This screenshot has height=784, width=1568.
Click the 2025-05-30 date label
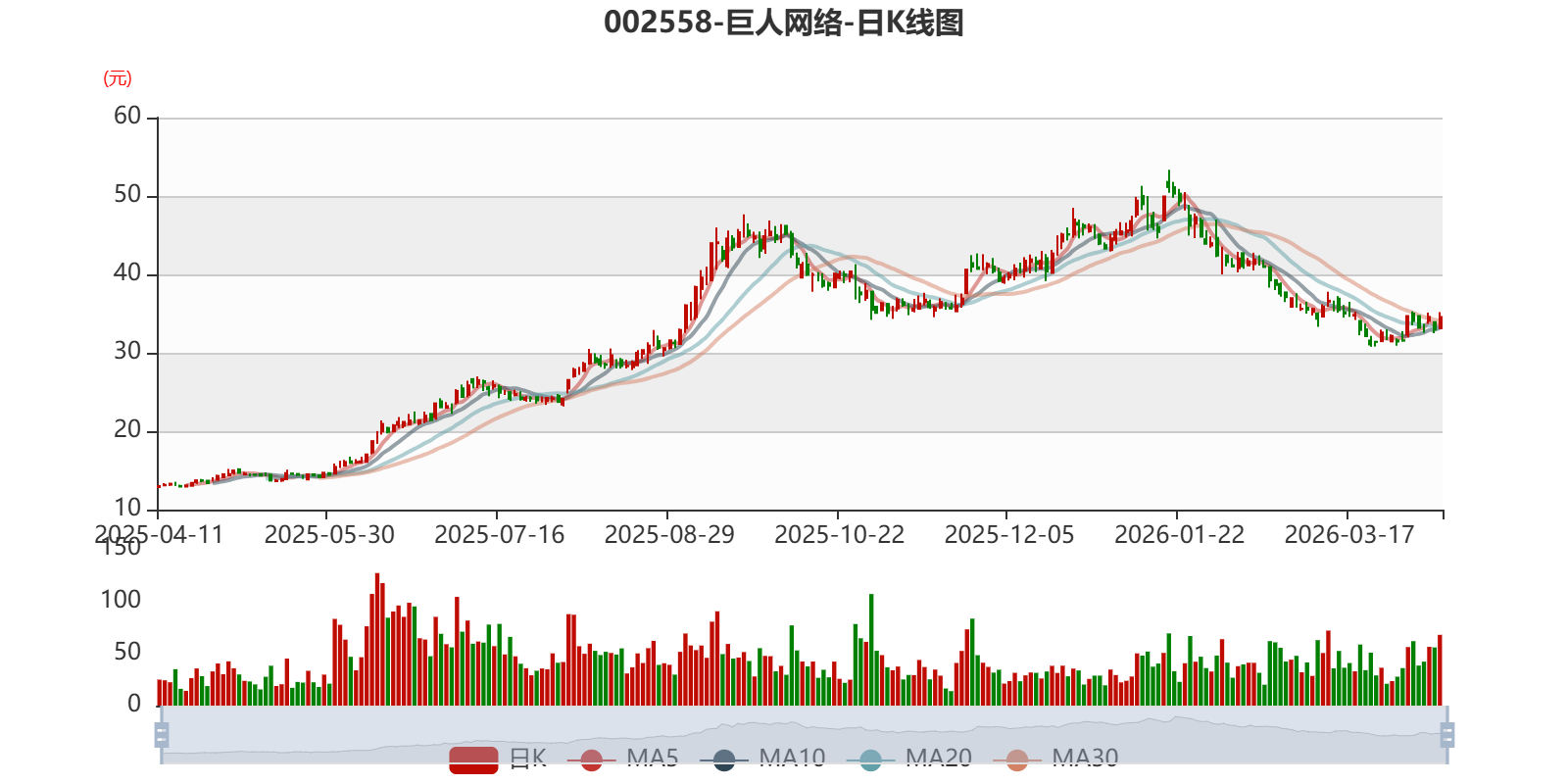[329, 535]
